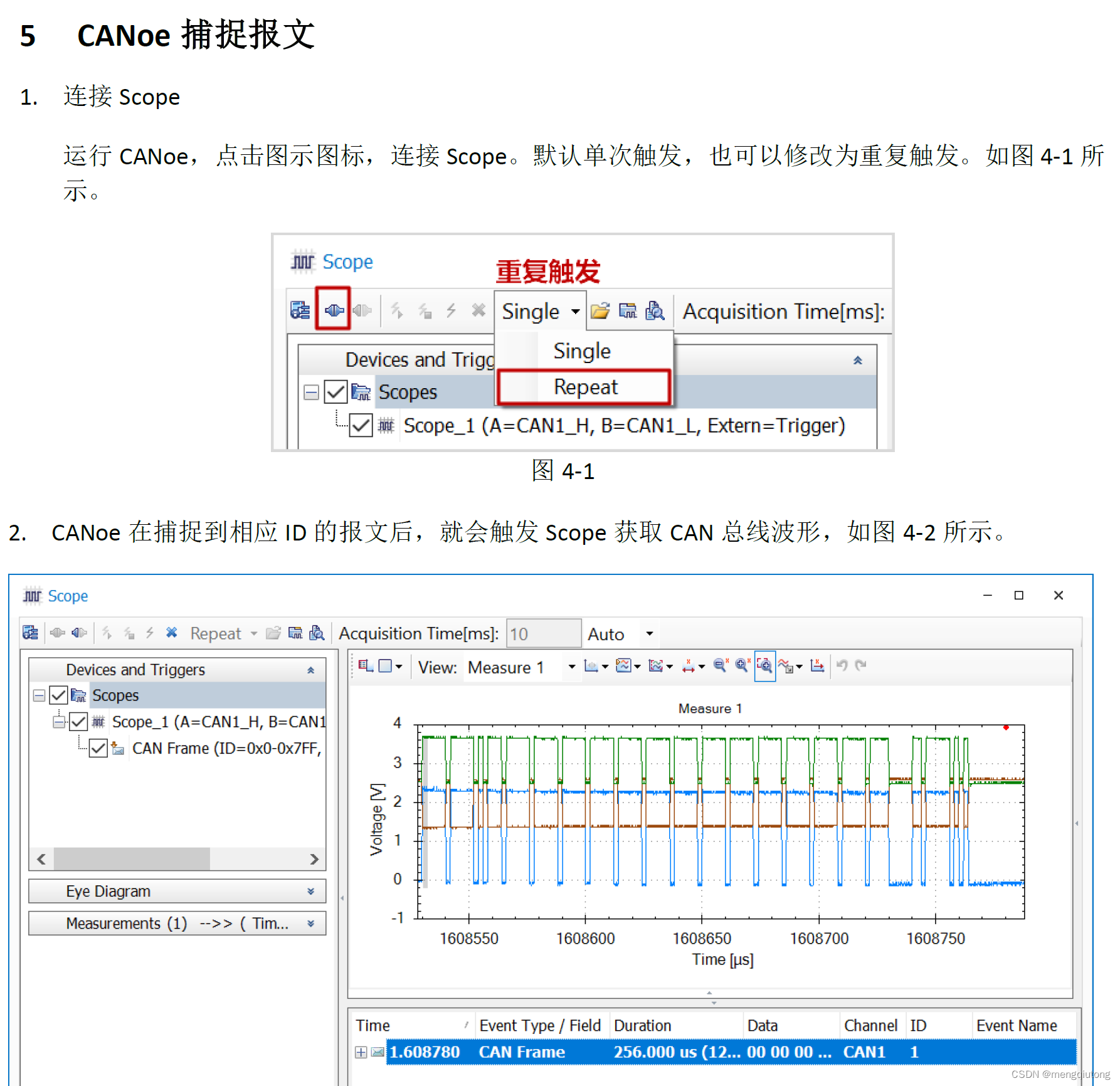Select Scope_1 (A=CAN1_H, B=CAN1_L, Extern=Trigger) row
Image resolution: width=1120 pixels, height=1086 pixels.
pyautogui.click(x=624, y=426)
